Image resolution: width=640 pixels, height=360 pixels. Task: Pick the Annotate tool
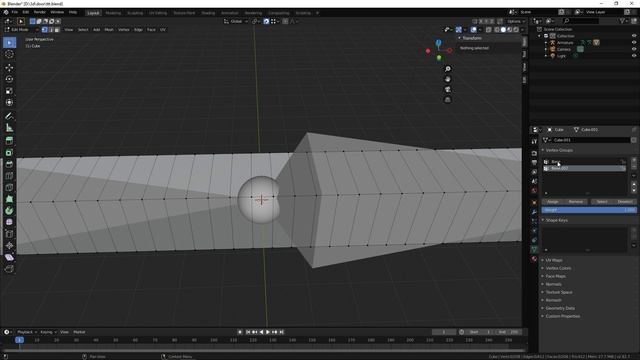9,116
